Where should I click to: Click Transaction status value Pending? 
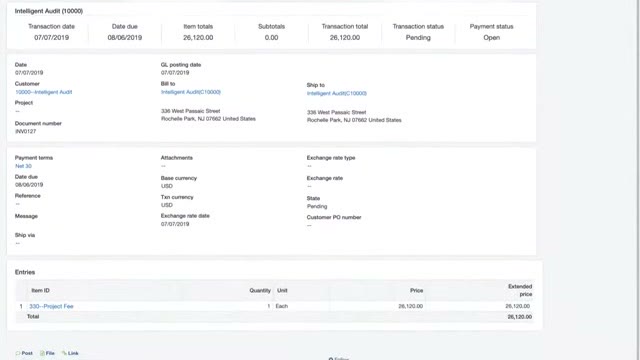[418, 38]
